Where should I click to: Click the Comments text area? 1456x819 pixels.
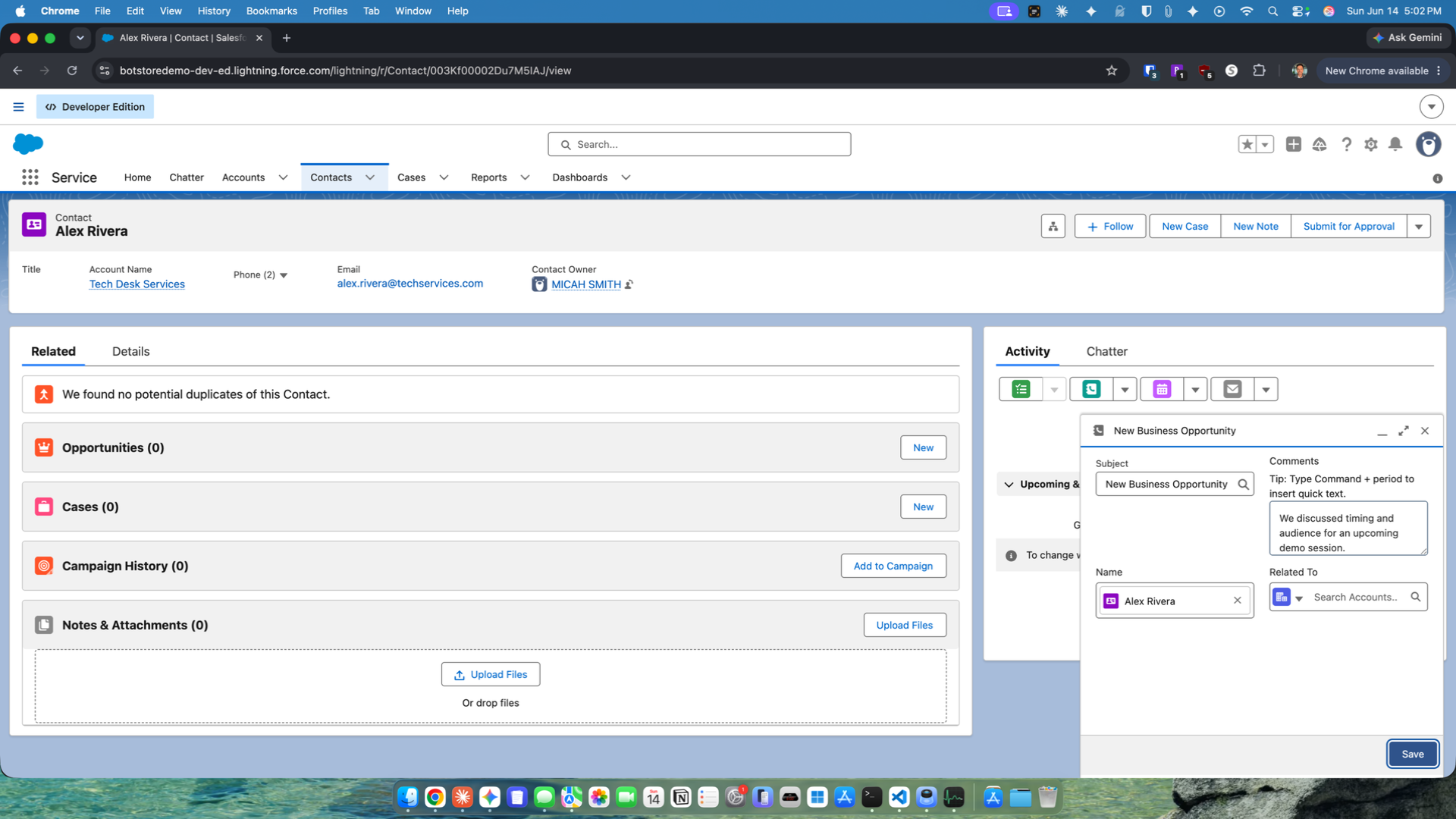pos(1348,529)
